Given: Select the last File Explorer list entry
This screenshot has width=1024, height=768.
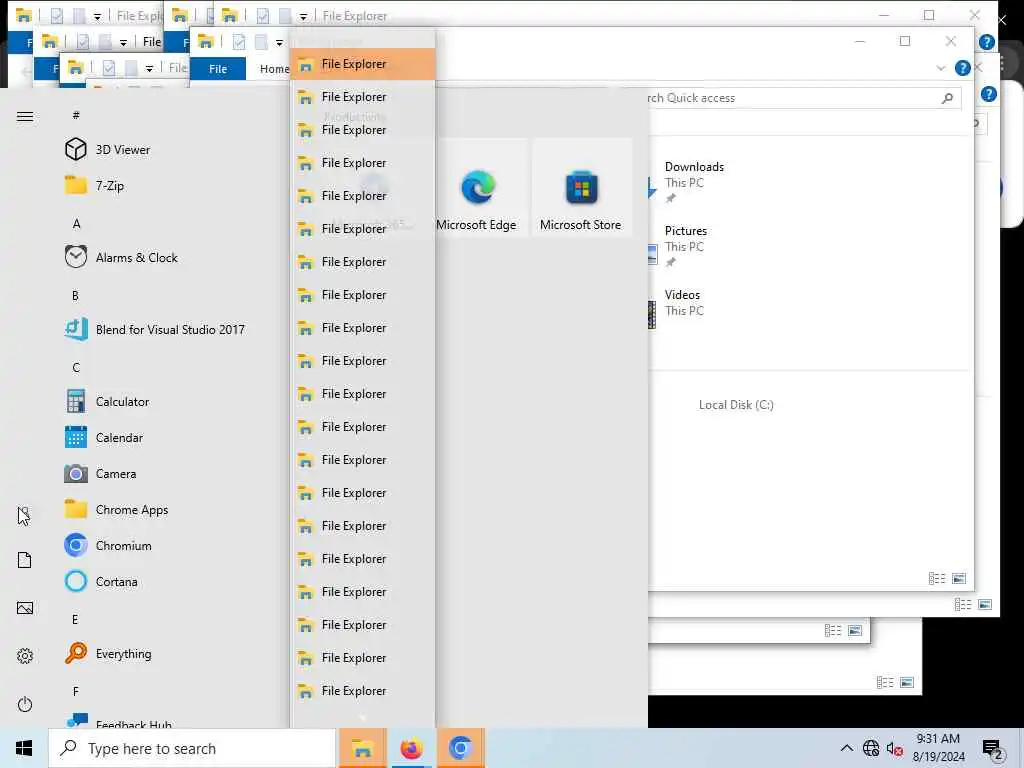Looking at the screenshot, I should (x=362, y=691).
